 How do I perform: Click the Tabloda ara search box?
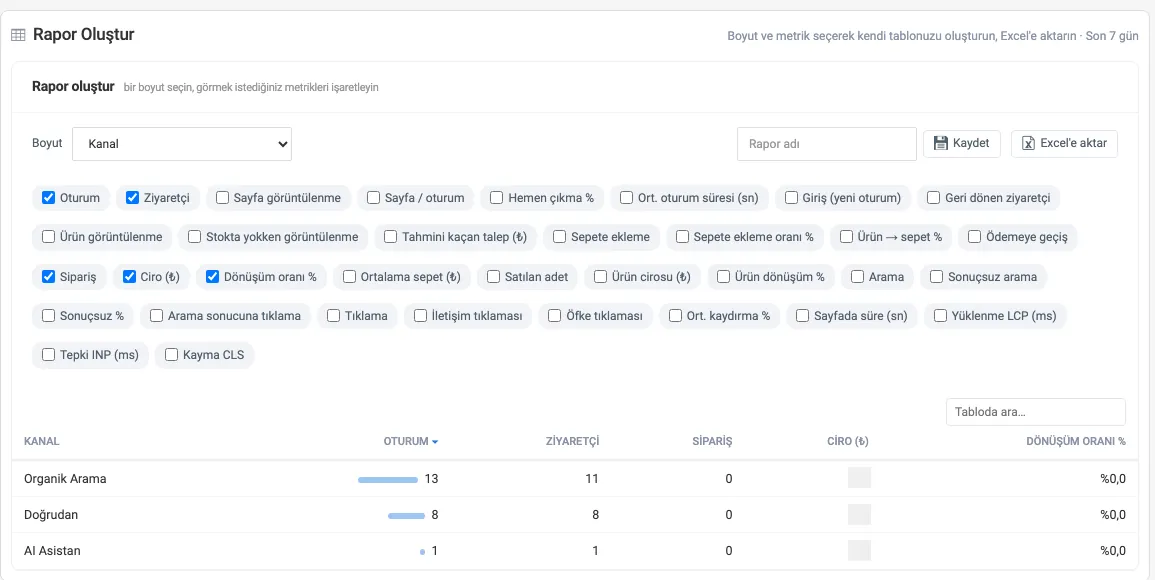tap(1036, 412)
